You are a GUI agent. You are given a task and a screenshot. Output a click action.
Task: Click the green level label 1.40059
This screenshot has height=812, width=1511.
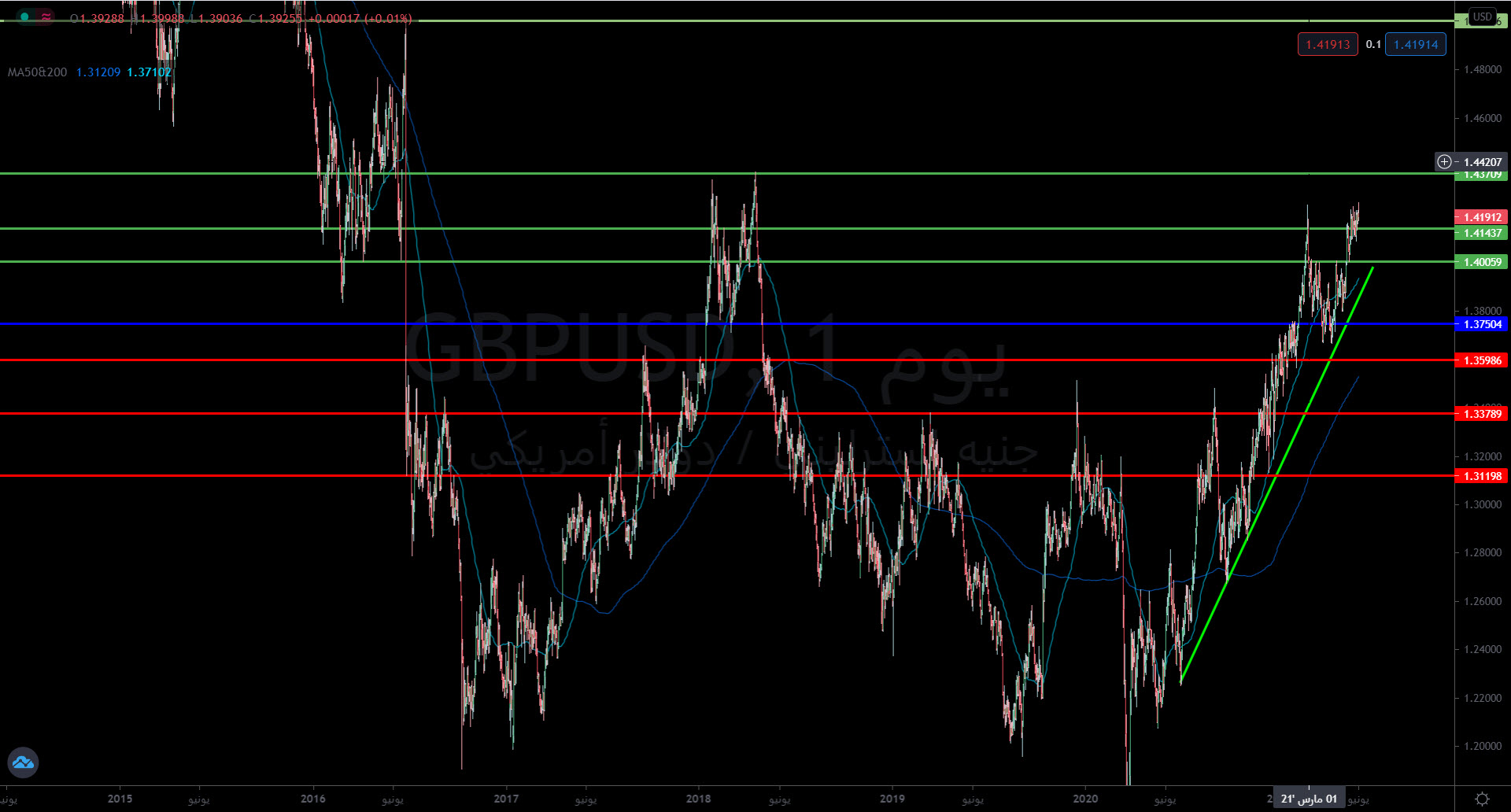(1481, 262)
